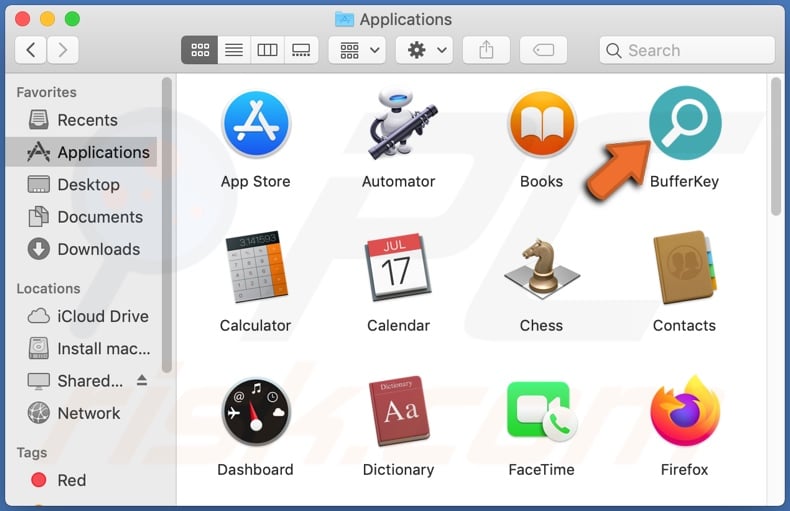790x511 pixels.
Task: Click the Dictionary name label
Action: (x=399, y=470)
